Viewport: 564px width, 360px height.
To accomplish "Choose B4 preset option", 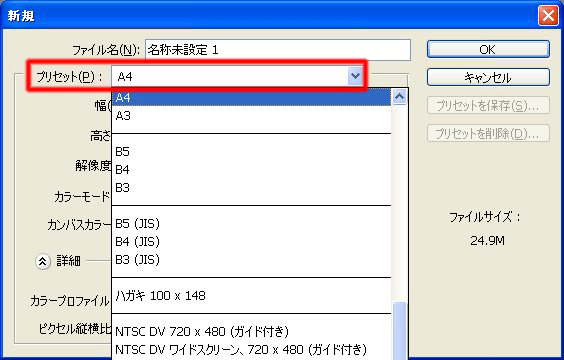I will point(251,170).
